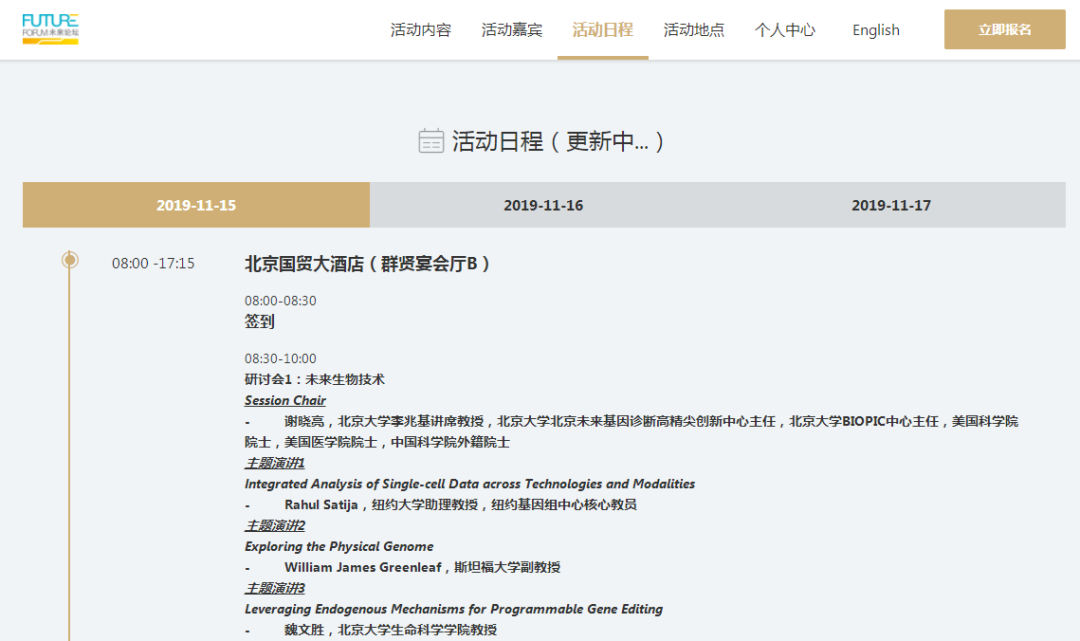Click the calendar icon beside 活动日程 heading
The height and width of the screenshot is (641, 1080).
pyautogui.click(x=431, y=141)
